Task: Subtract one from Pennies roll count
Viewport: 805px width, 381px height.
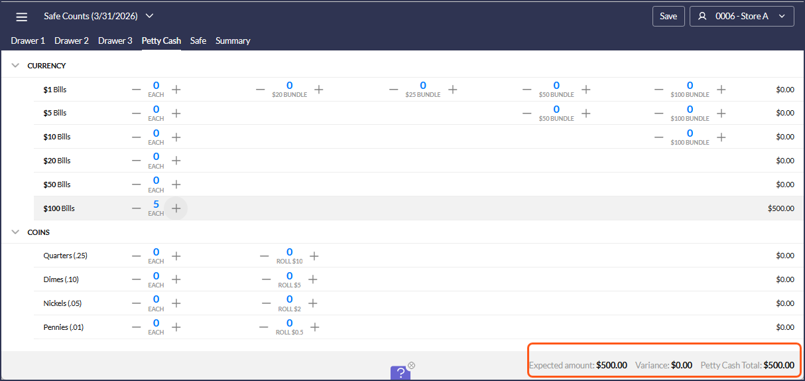Action: tap(264, 327)
